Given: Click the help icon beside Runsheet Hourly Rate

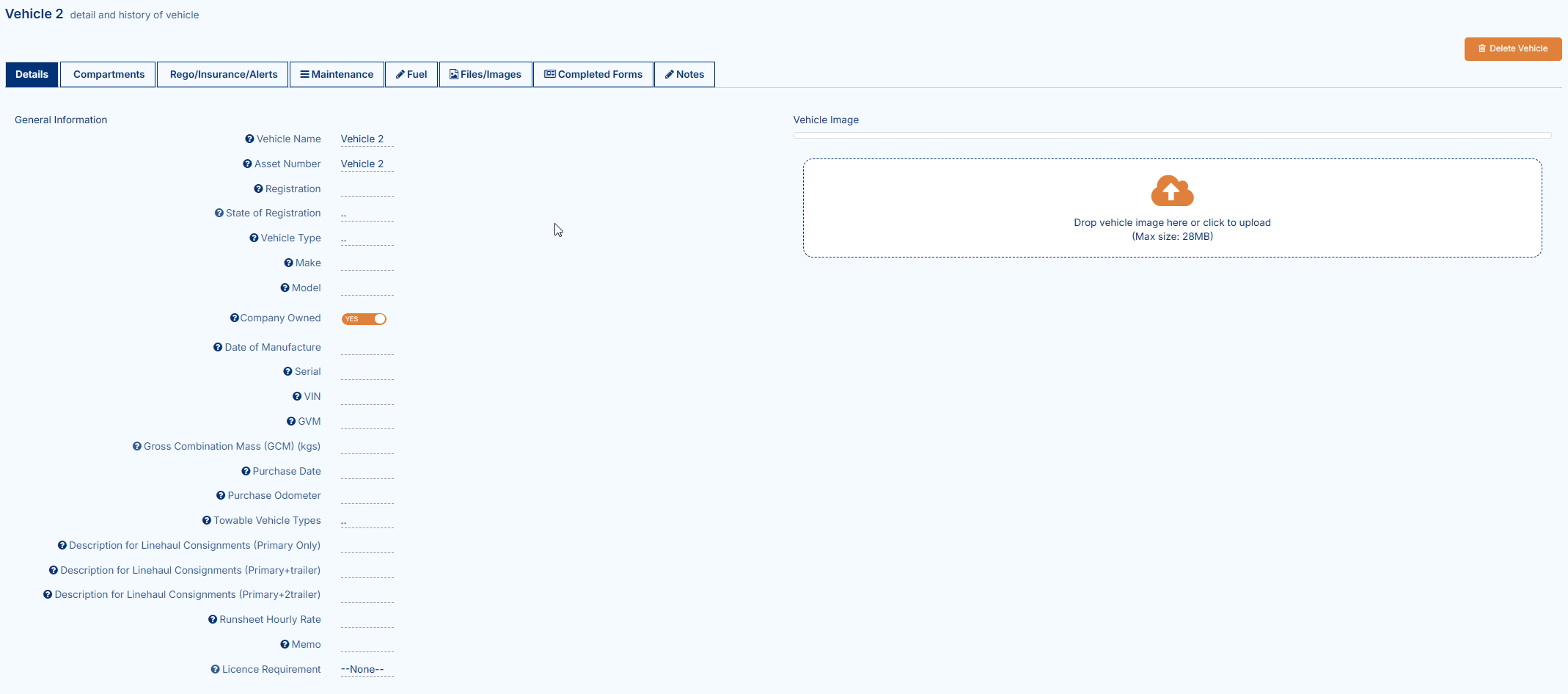Looking at the screenshot, I should [x=213, y=620].
